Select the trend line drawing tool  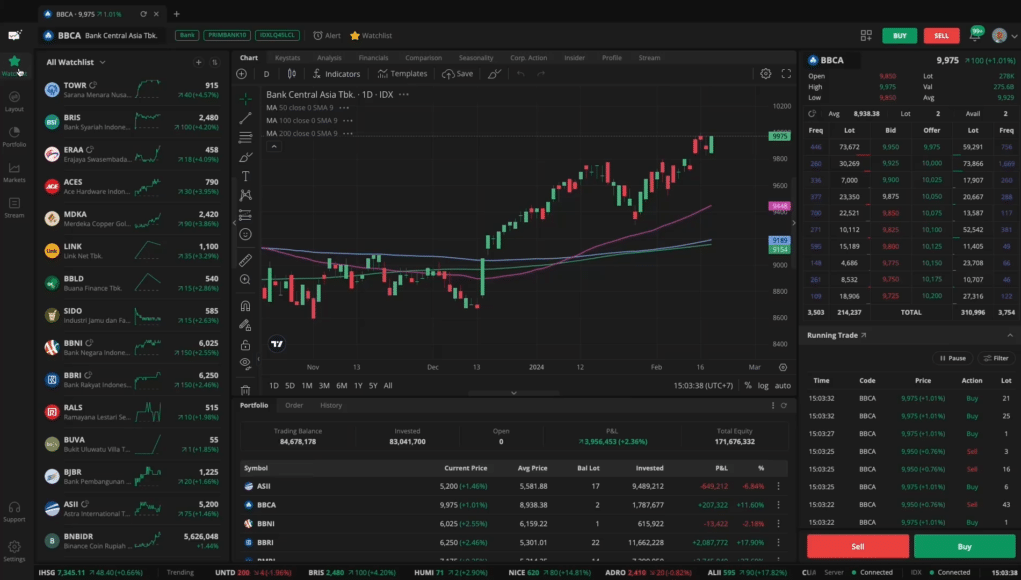click(x=246, y=118)
